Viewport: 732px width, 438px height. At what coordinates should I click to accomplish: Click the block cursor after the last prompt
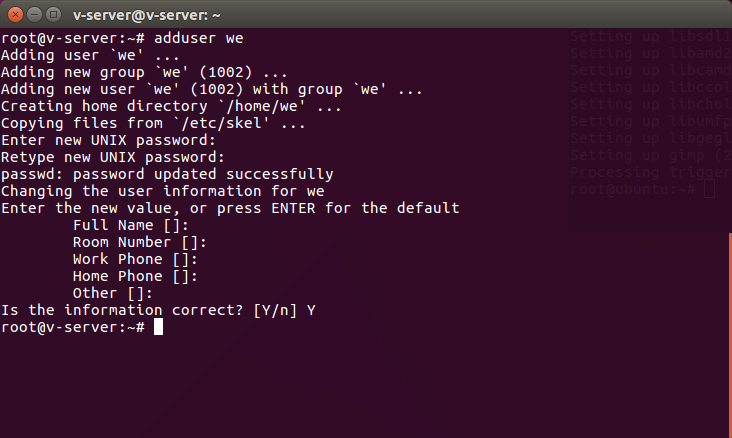[158, 328]
